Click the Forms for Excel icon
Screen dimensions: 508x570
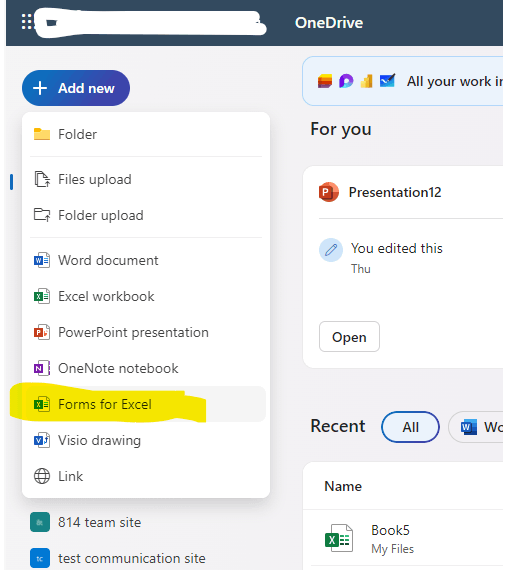[x=42, y=404]
